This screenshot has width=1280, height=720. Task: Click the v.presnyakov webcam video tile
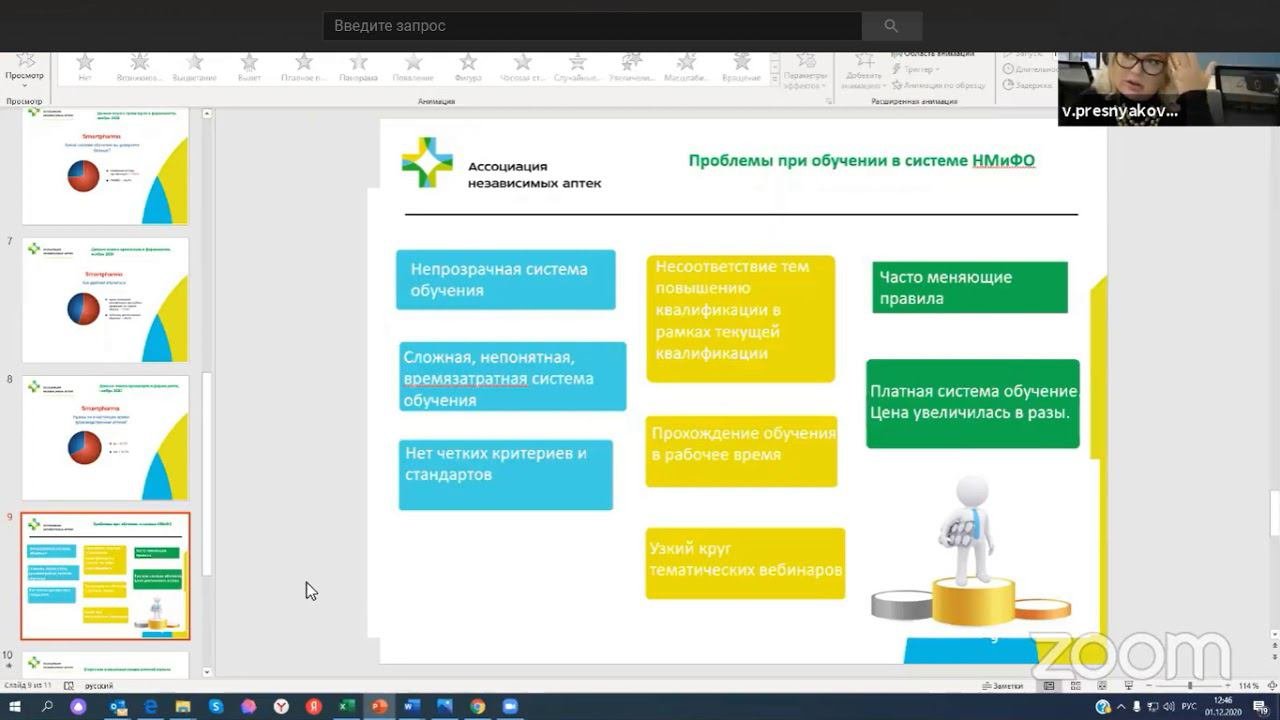(1169, 88)
